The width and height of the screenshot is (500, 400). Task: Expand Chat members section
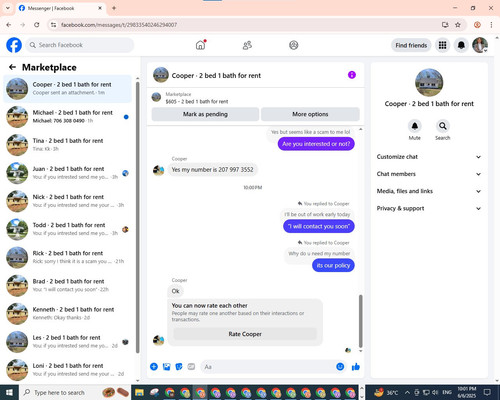429,174
